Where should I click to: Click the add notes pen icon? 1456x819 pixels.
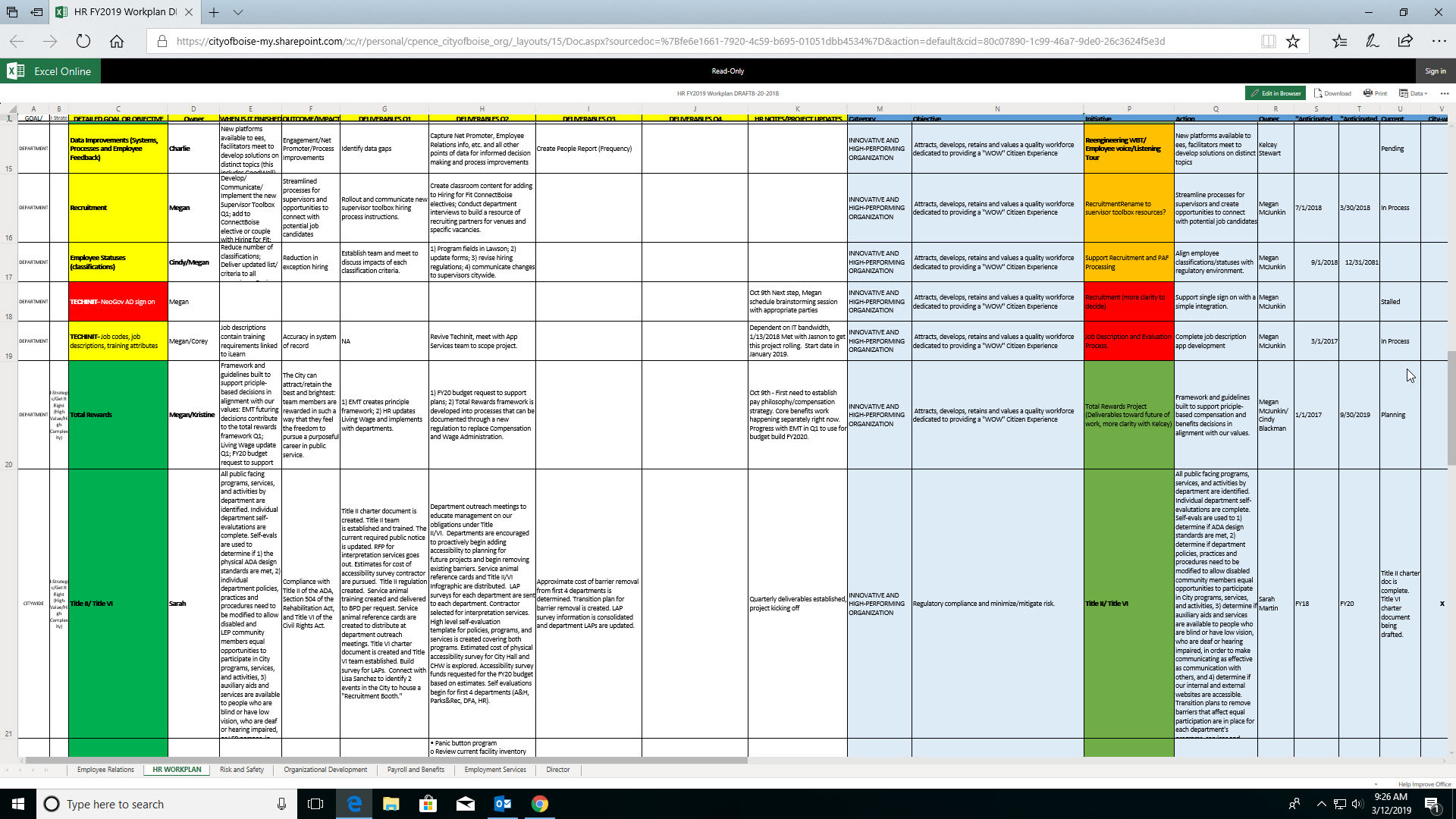(1372, 42)
